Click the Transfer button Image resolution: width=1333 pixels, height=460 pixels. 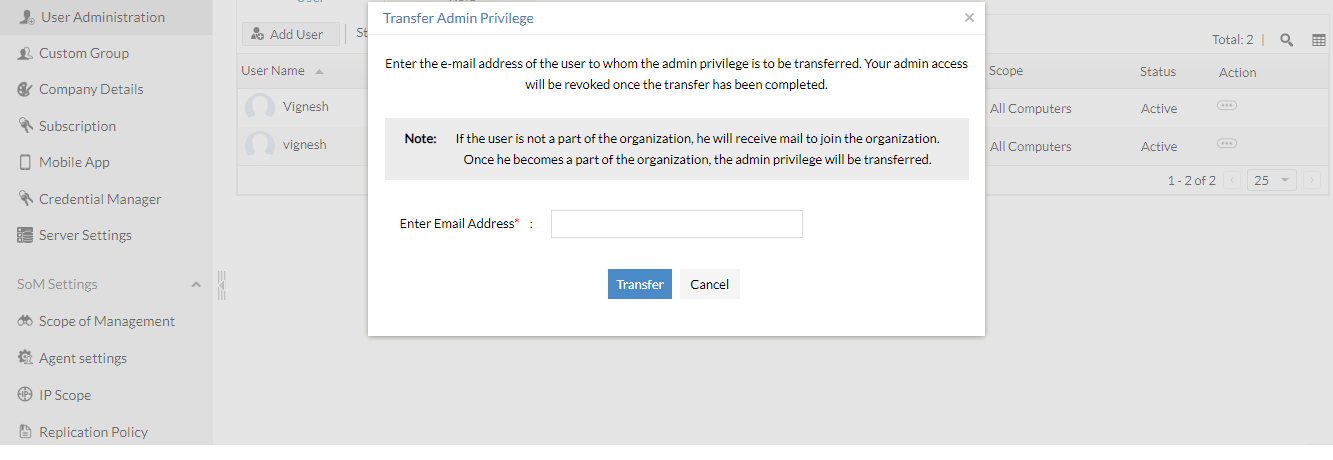(640, 284)
